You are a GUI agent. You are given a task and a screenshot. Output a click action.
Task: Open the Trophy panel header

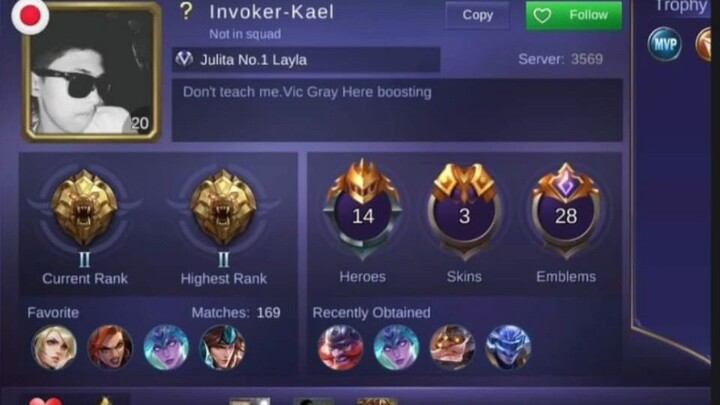pos(681,6)
